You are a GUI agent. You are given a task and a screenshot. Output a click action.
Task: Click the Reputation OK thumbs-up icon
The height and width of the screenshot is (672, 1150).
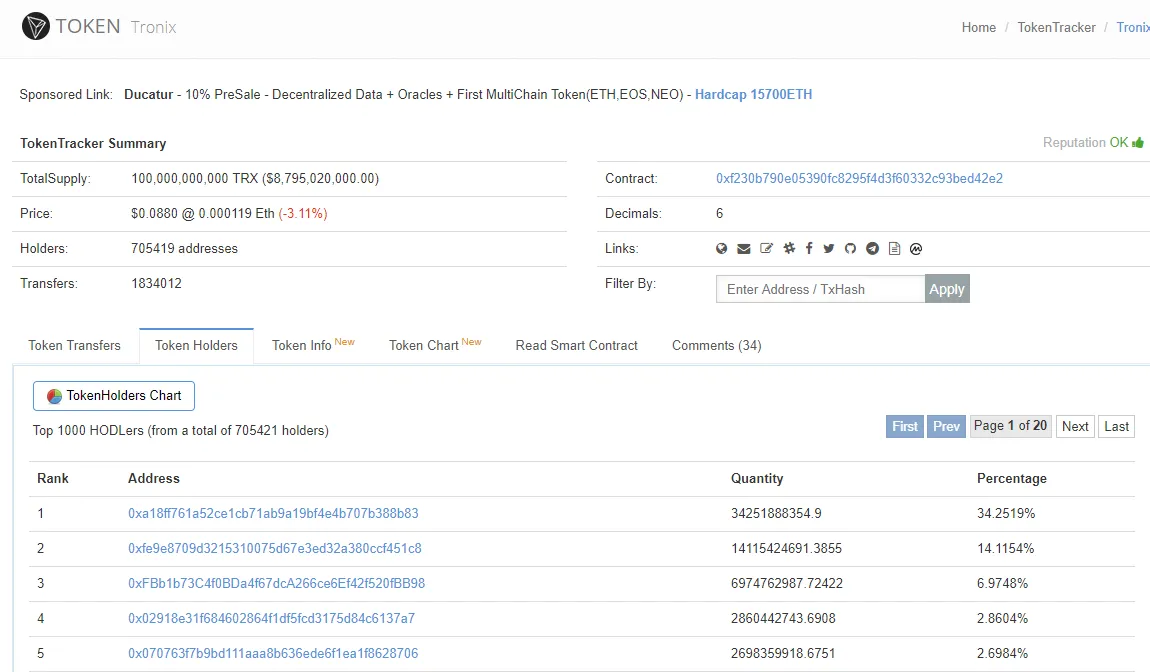pos(1138,142)
